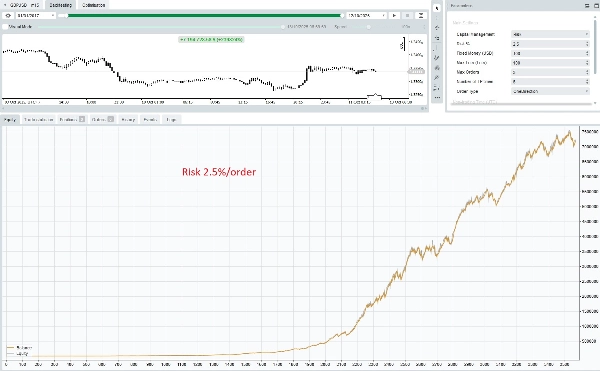Screen dimensions: 600x371
Task: Open the more tools ellipsis menu
Action: tap(437, 98)
